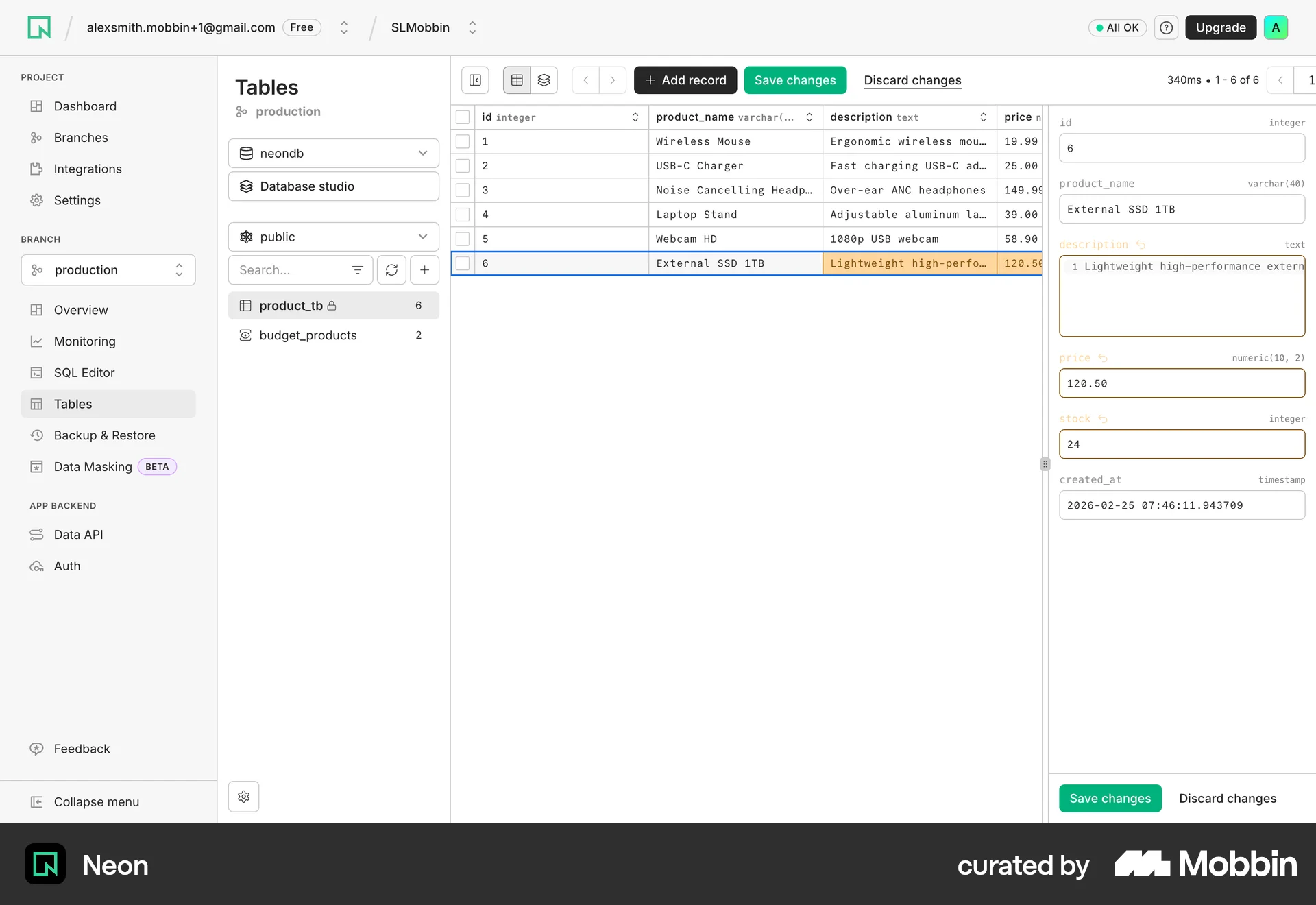Open Data Masking beta page
The width and height of the screenshot is (1316, 905).
click(108, 467)
